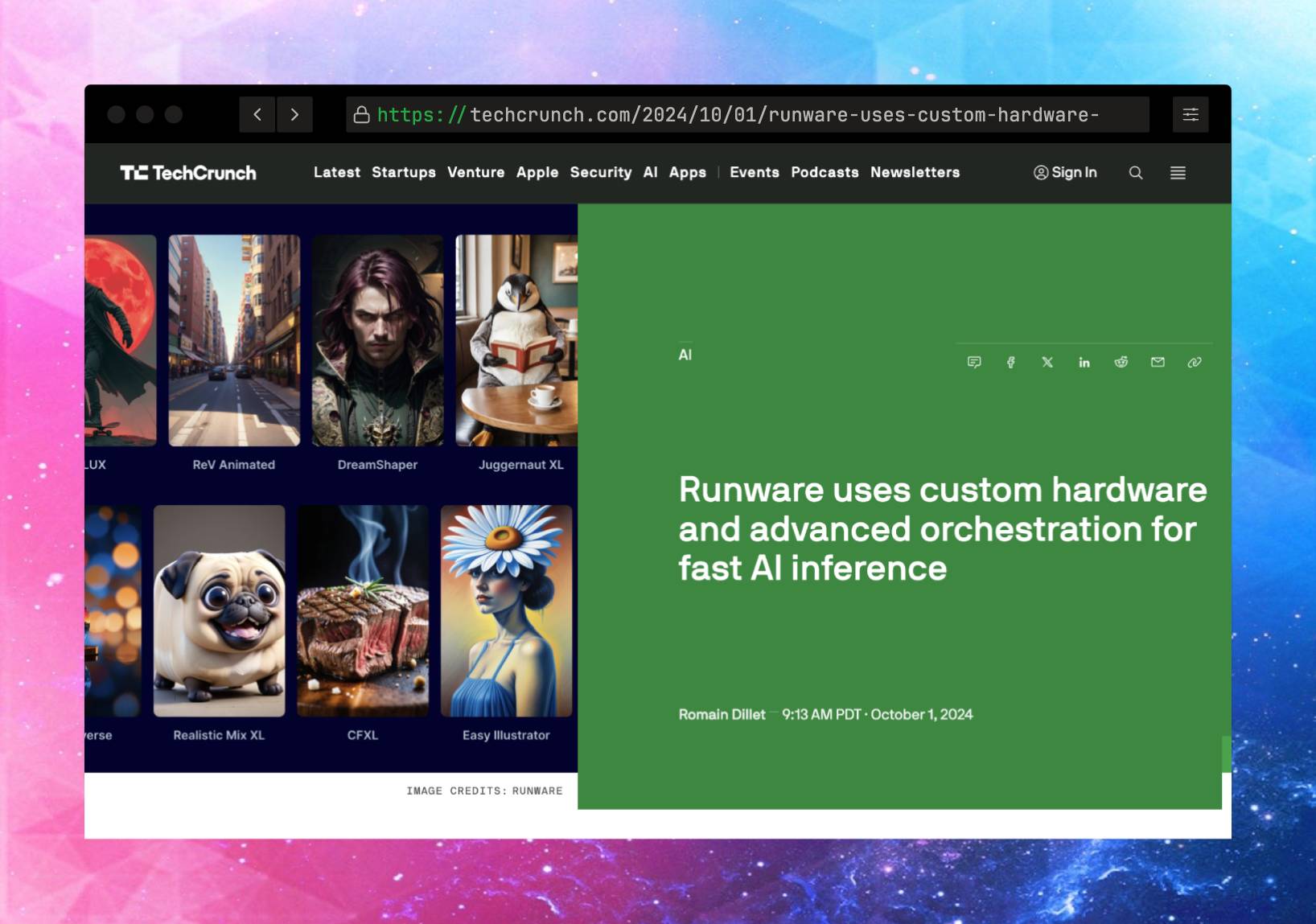Open the Podcasts navigation item
This screenshot has height=924, width=1316.
point(825,172)
